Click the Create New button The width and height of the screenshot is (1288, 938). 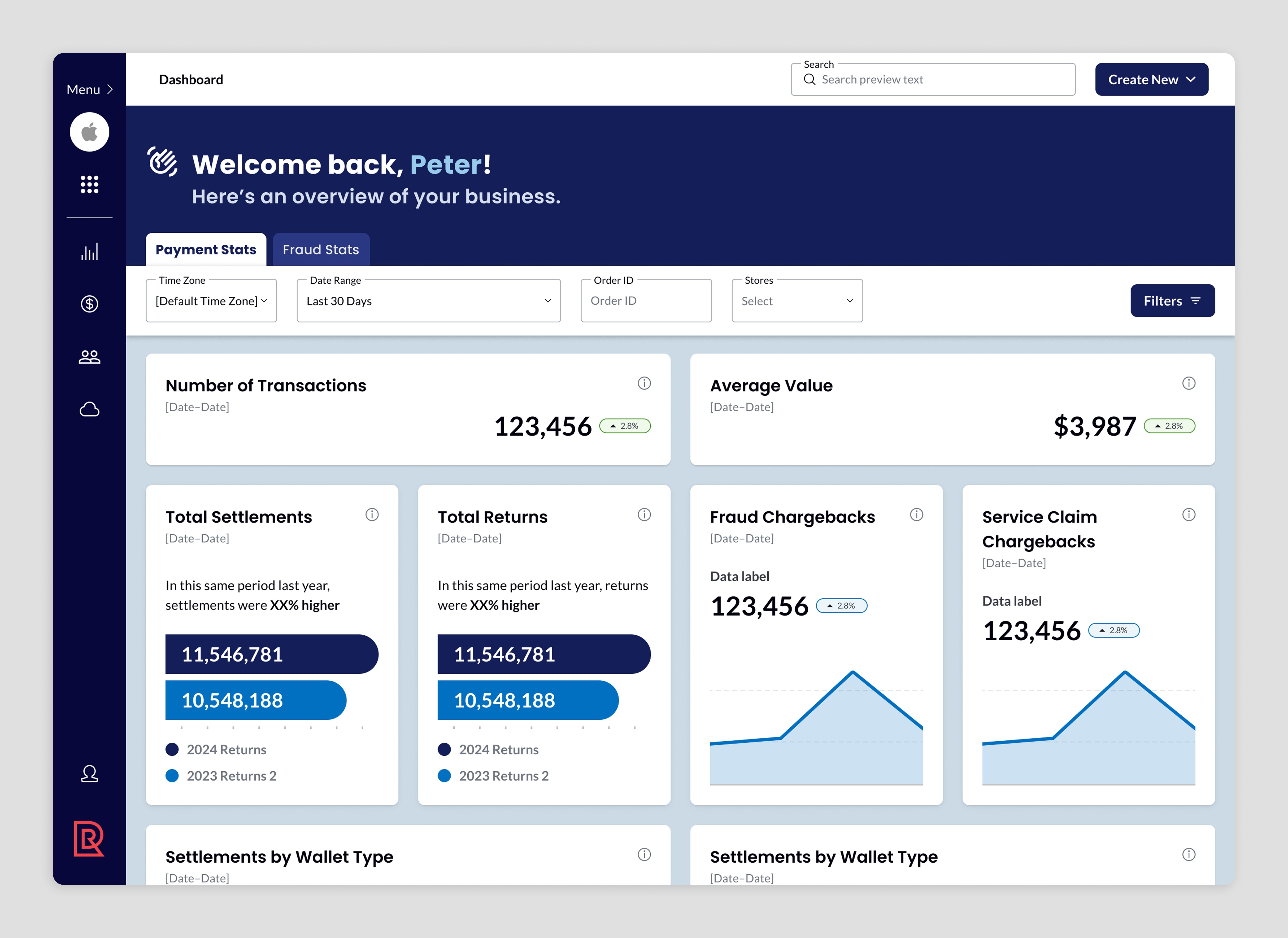[x=1152, y=80]
